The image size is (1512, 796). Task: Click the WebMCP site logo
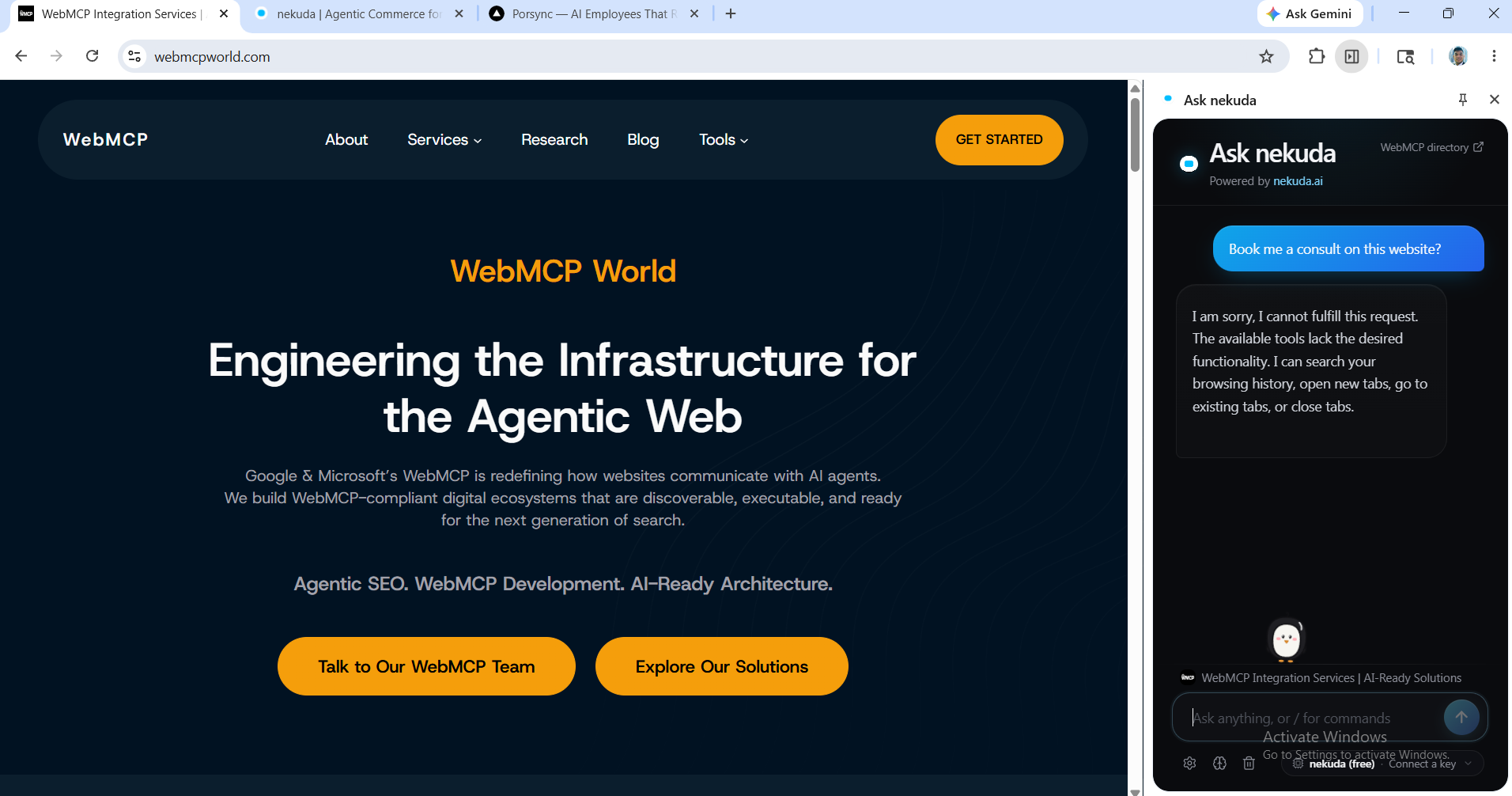coord(105,139)
